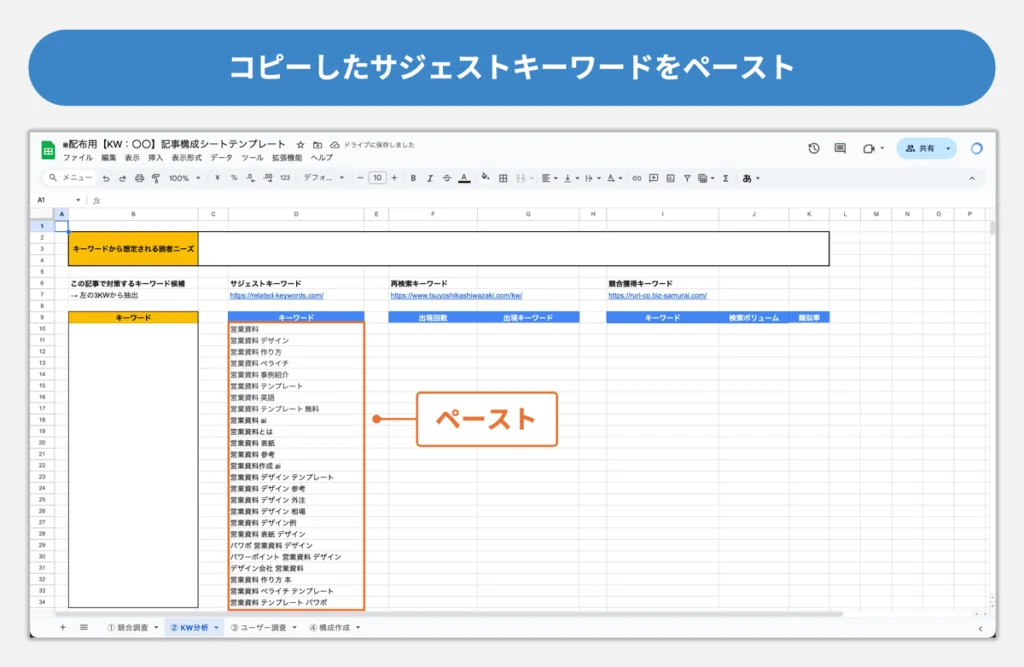Click the font size input field
Image resolution: width=1024 pixels, height=667 pixels.
377,178
